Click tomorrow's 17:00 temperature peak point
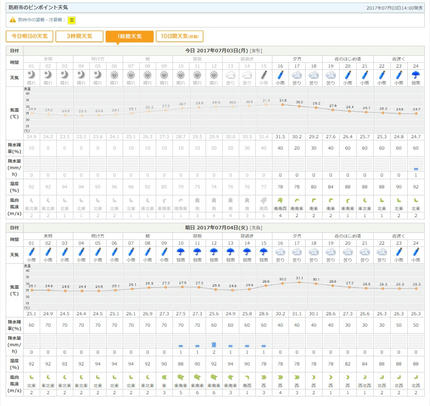Screen dimensions: 430x406 [299, 282]
